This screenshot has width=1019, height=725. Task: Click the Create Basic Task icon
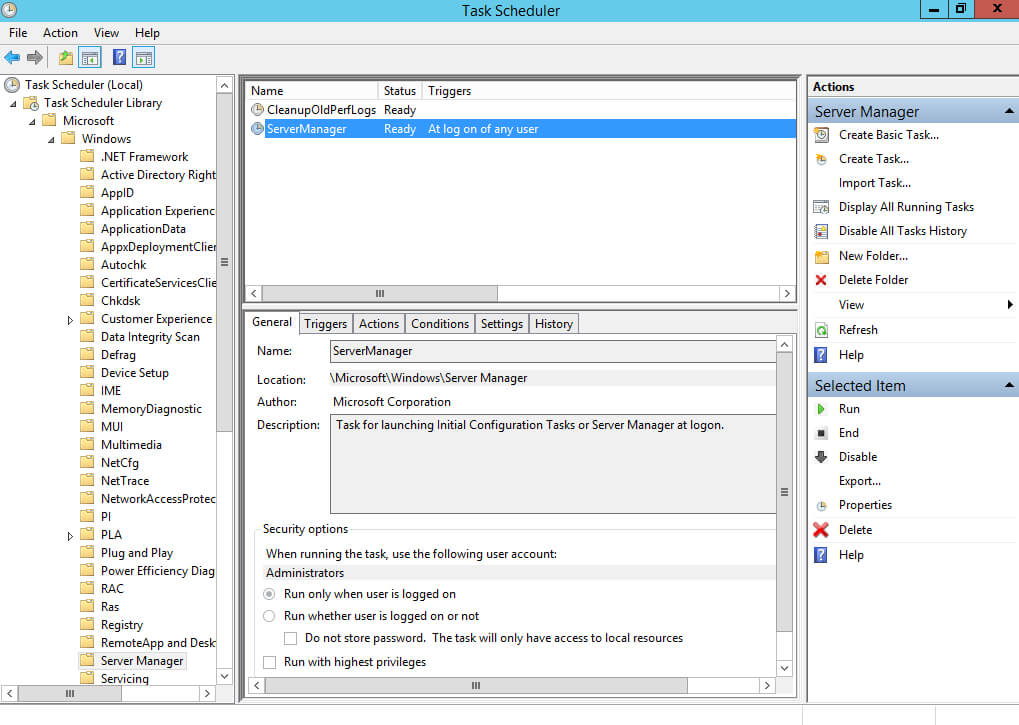[821, 135]
